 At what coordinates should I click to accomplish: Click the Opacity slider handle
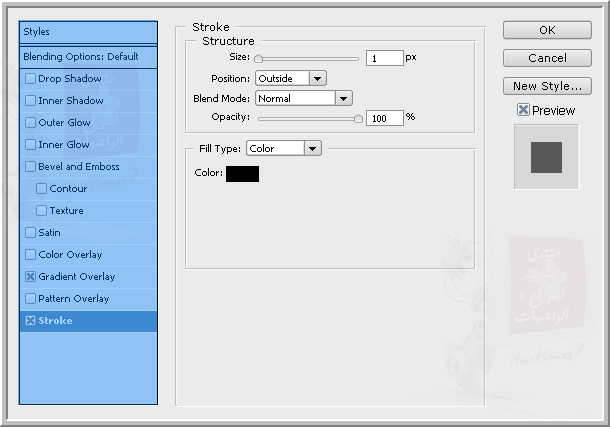pos(358,118)
